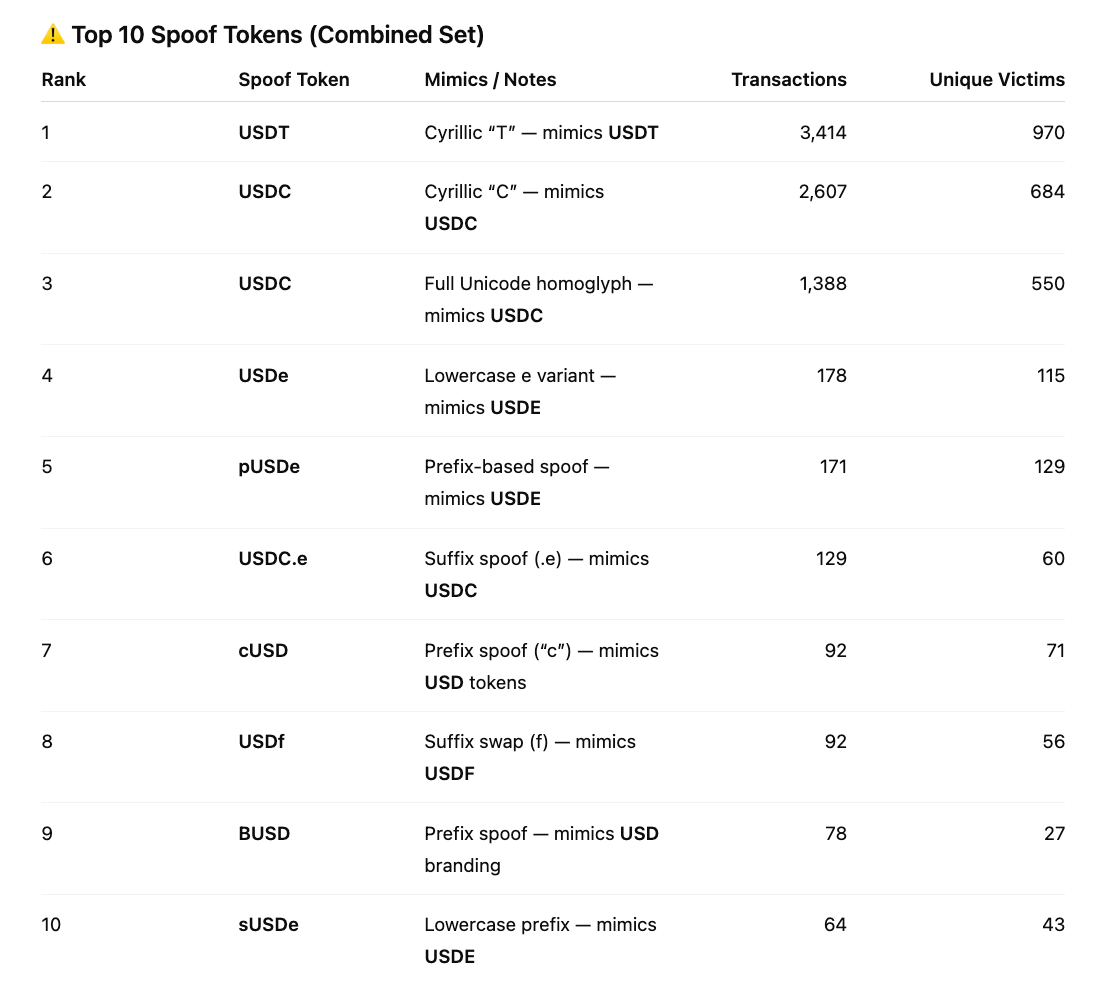This screenshot has height=991, width=1104.
Task: Click the 3,414 transactions value
Action: pyautogui.click(x=823, y=133)
